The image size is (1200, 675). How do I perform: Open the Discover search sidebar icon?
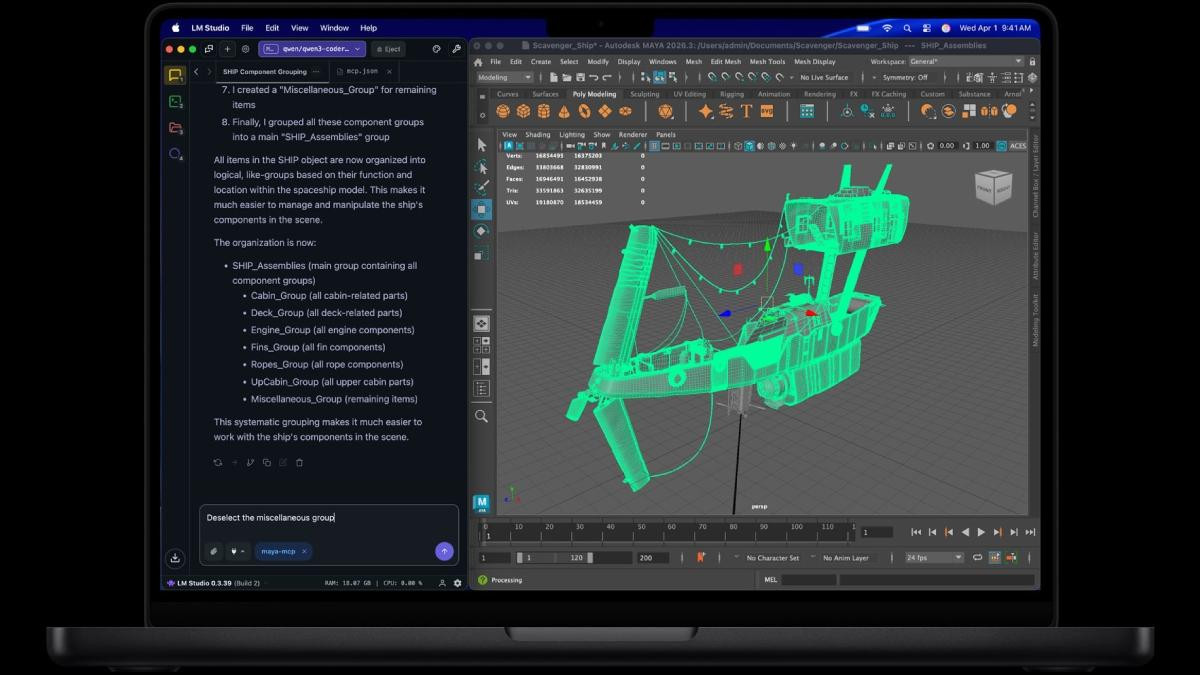pos(175,154)
